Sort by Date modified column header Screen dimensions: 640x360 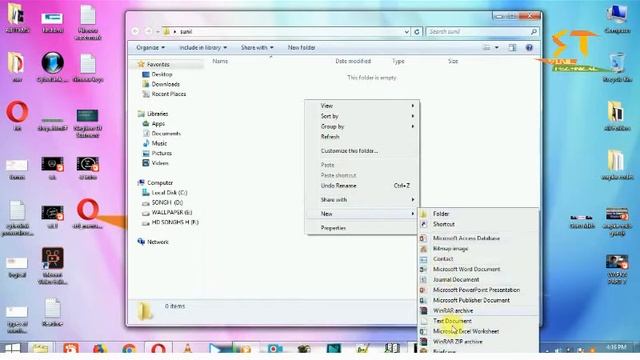tap(353, 61)
